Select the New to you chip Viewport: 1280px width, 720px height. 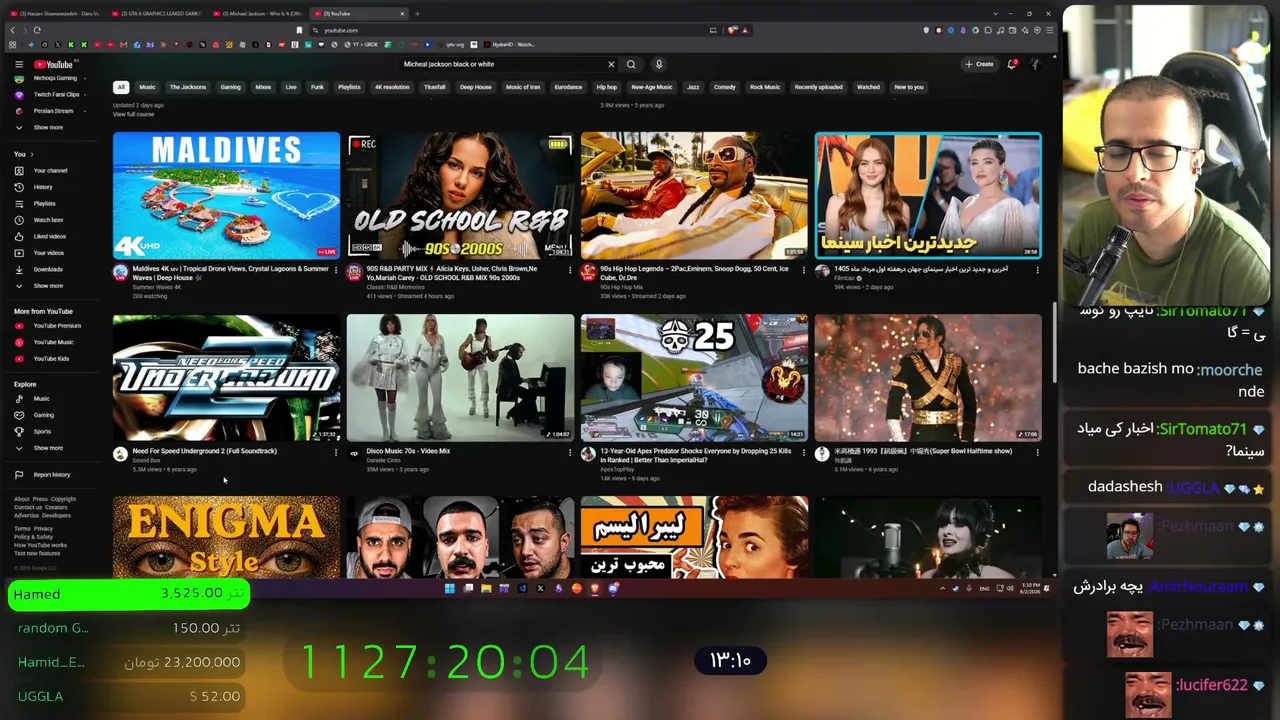pyautogui.click(x=908, y=87)
